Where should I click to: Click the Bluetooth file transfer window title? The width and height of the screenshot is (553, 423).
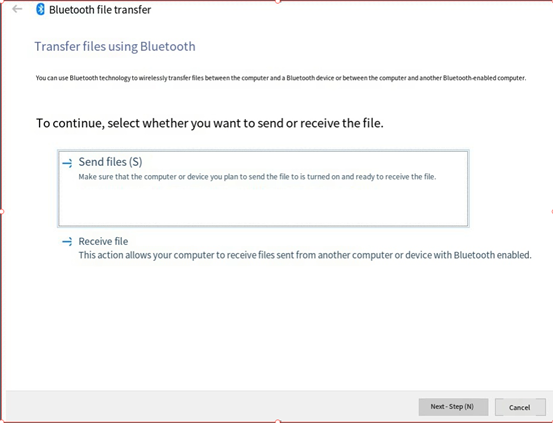click(100, 10)
